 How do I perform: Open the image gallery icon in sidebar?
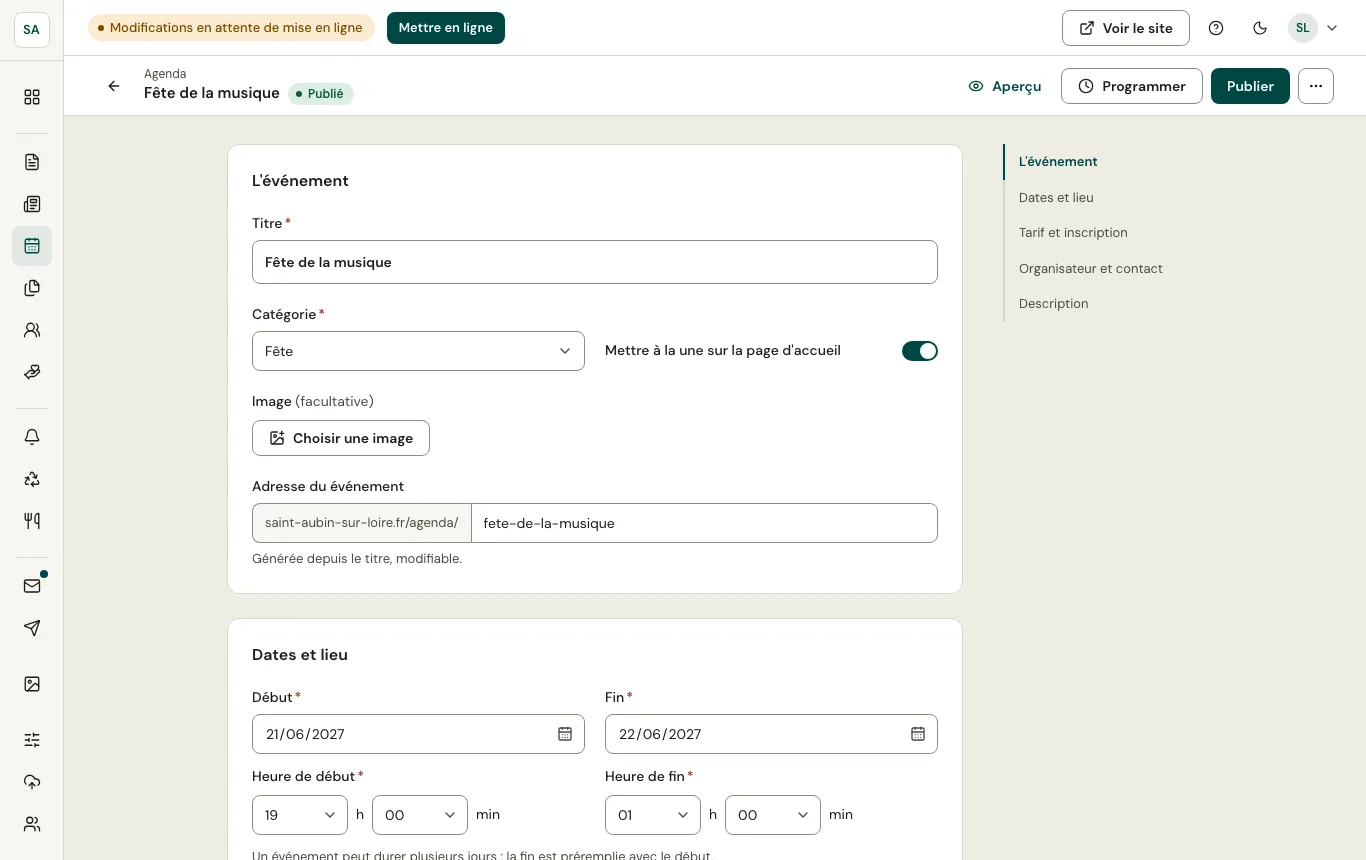tap(32, 684)
